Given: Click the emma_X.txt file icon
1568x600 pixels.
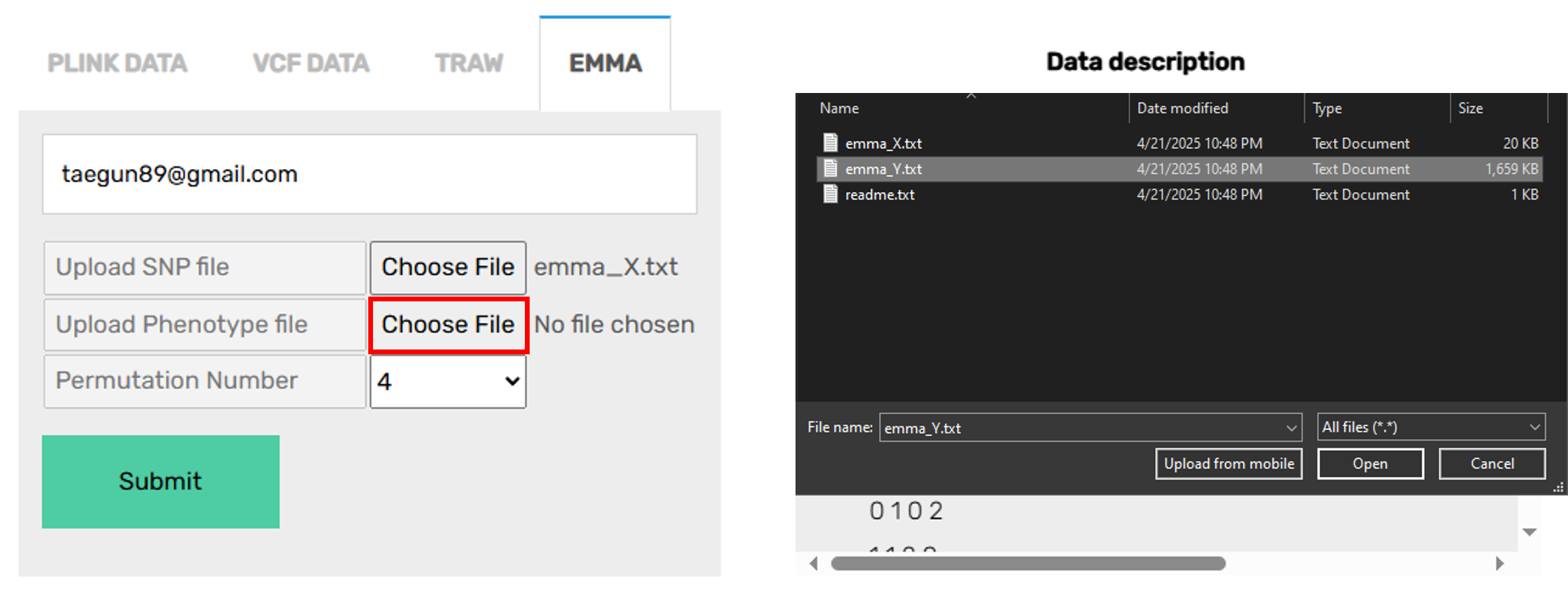Looking at the screenshot, I should (830, 143).
